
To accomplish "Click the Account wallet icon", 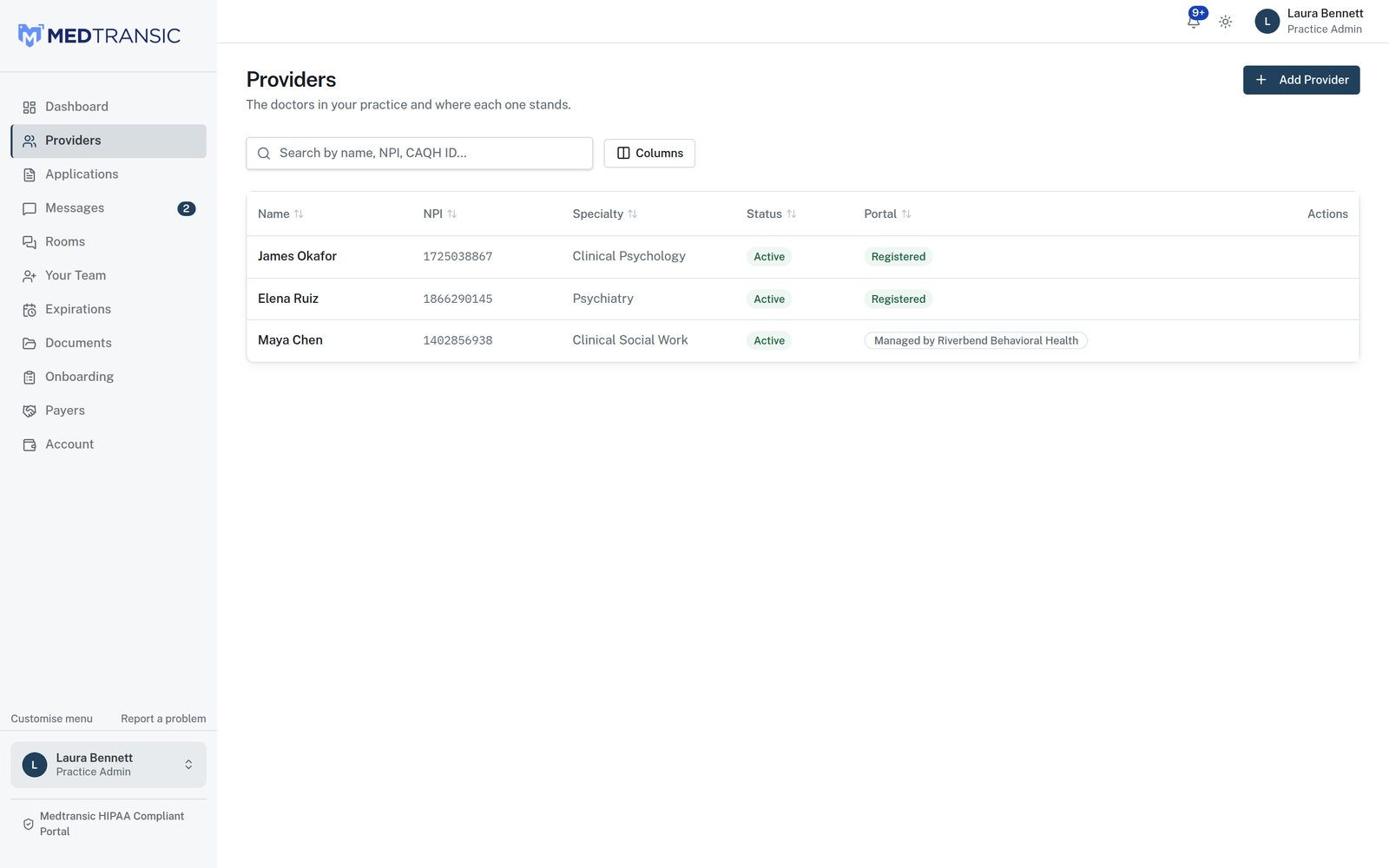I will (x=30, y=444).
